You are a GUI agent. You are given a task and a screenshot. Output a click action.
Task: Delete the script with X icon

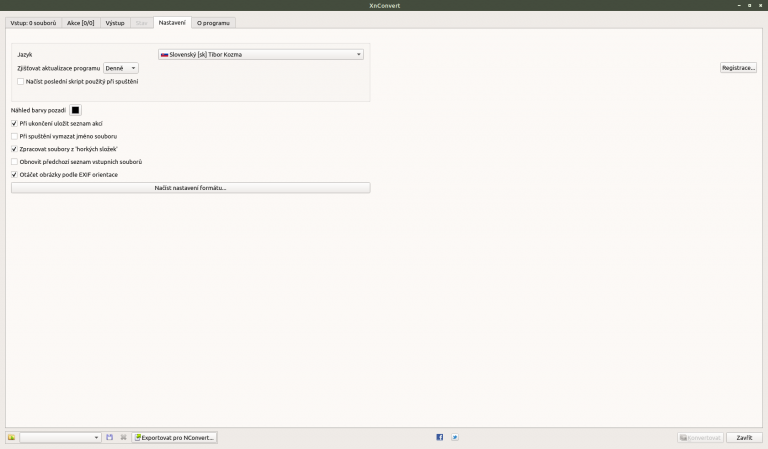click(x=123, y=437)
